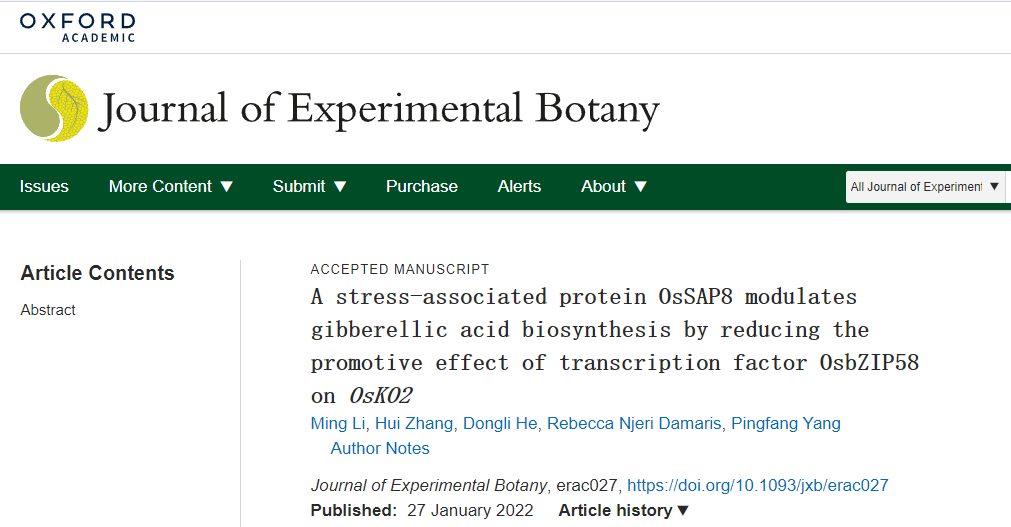This screenshot has width=1011, height=527.
Task: Click the Oxford Academic logo
Action: [77, 27]
